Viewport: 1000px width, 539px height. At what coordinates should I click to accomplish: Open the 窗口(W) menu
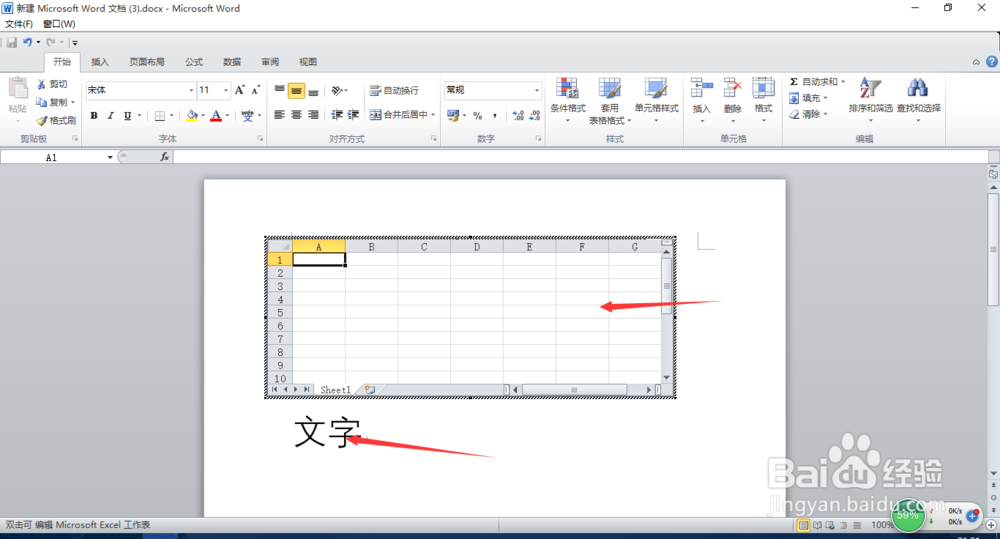59,24
